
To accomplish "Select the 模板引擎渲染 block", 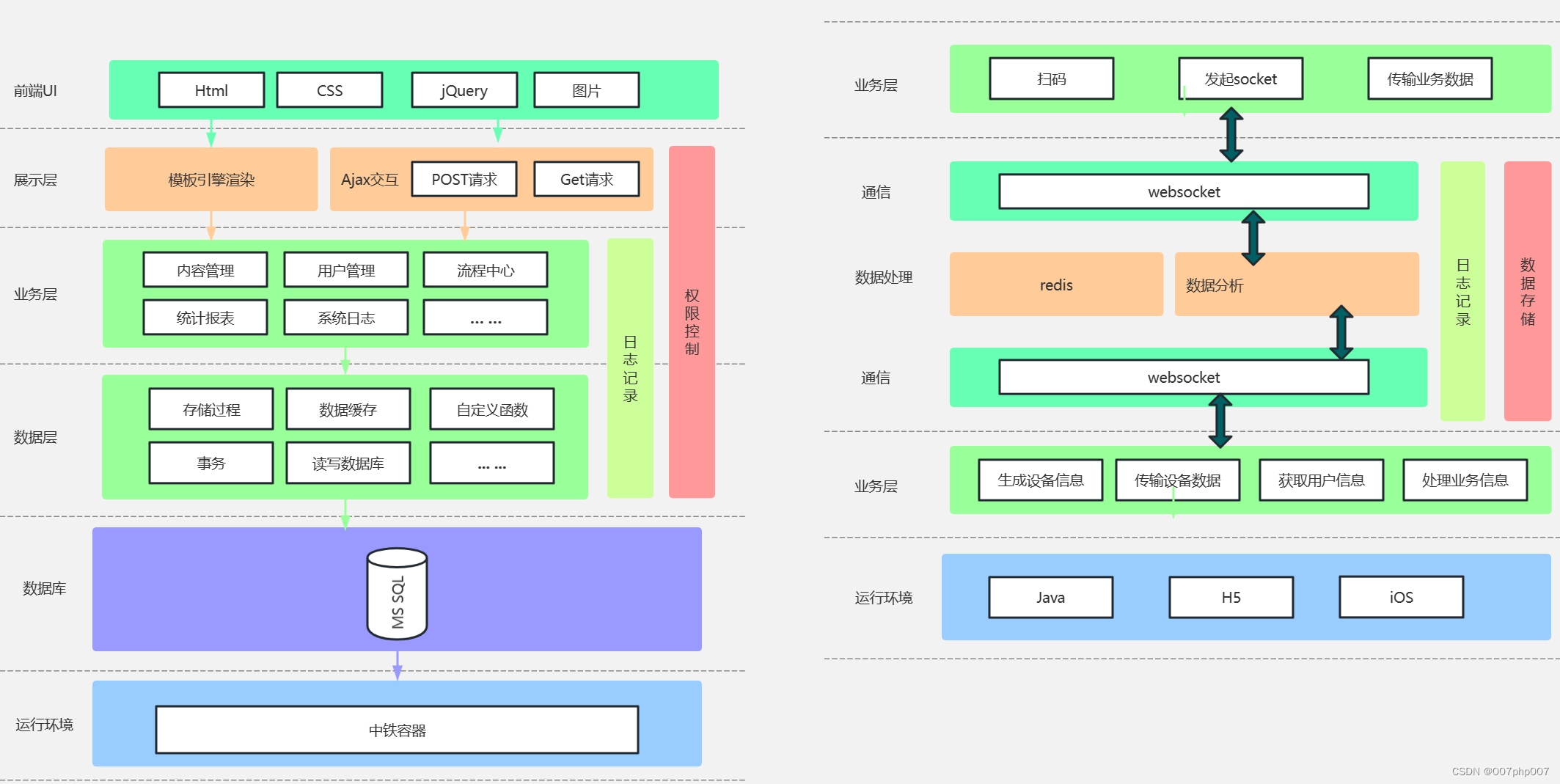I will pyautogui.click(x=211, y=180).
